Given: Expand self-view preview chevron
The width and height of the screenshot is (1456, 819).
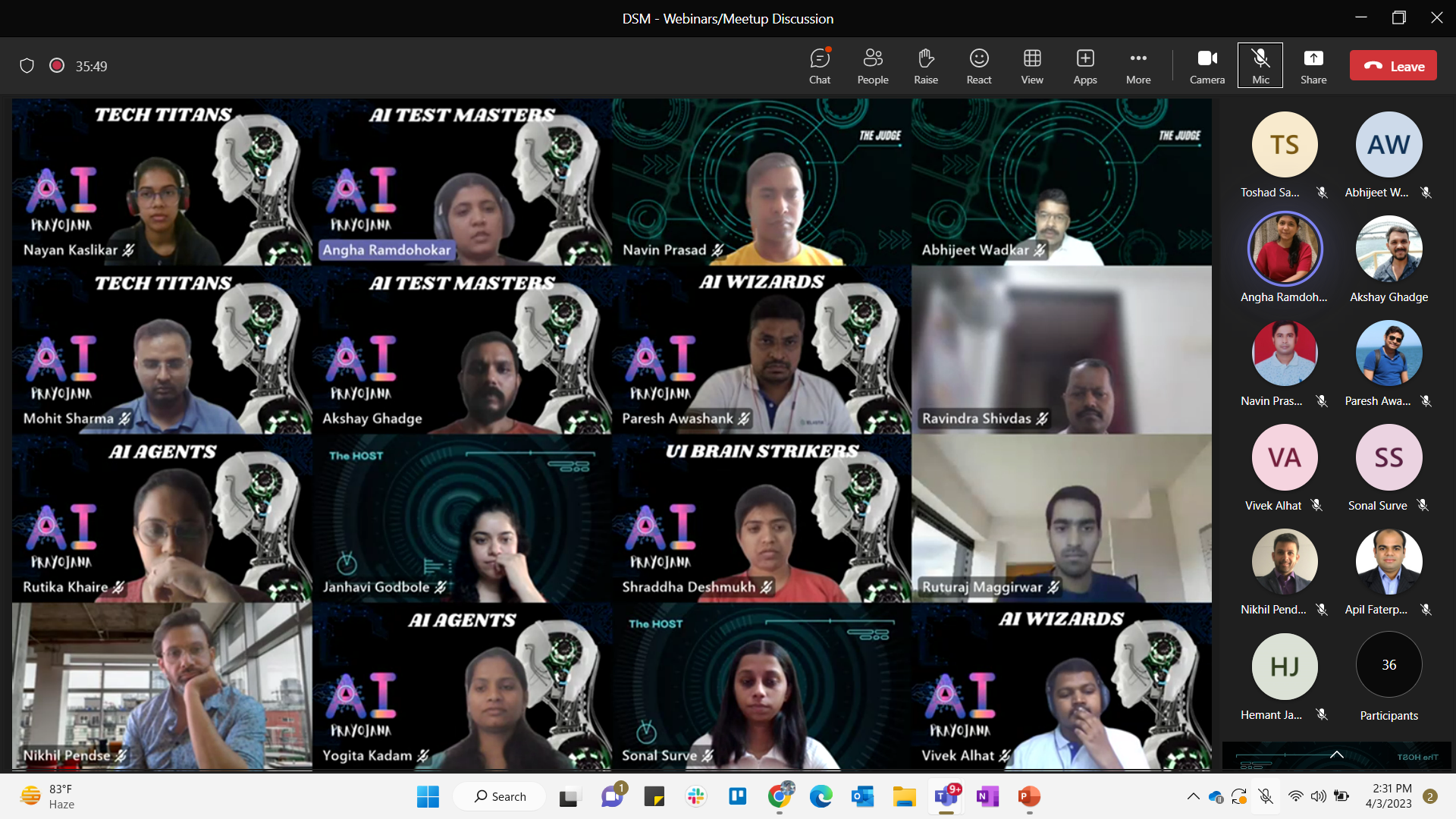Looking at the screenshot, I should (1336, 755).
